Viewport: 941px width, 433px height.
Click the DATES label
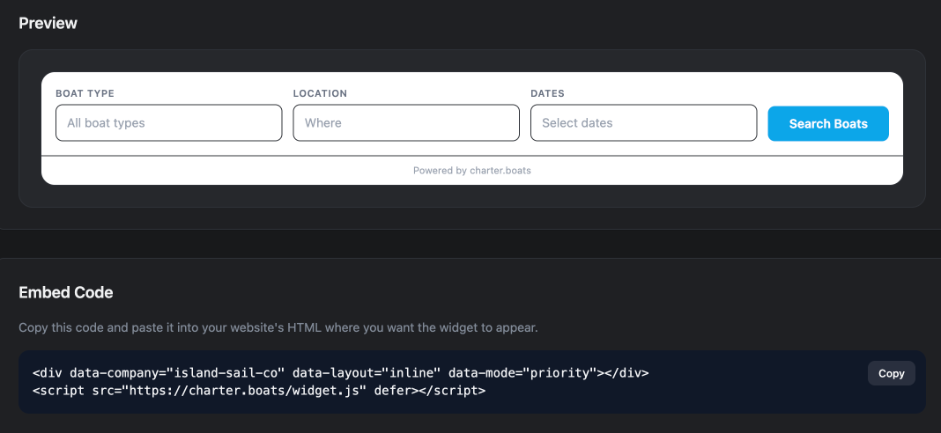pyautogui.click(x=547, y=94)
